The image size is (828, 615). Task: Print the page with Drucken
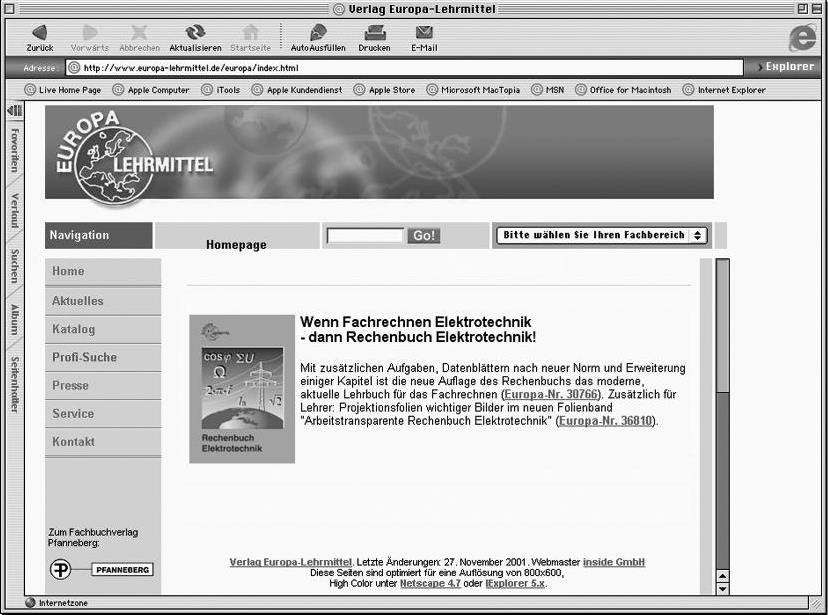374,37
